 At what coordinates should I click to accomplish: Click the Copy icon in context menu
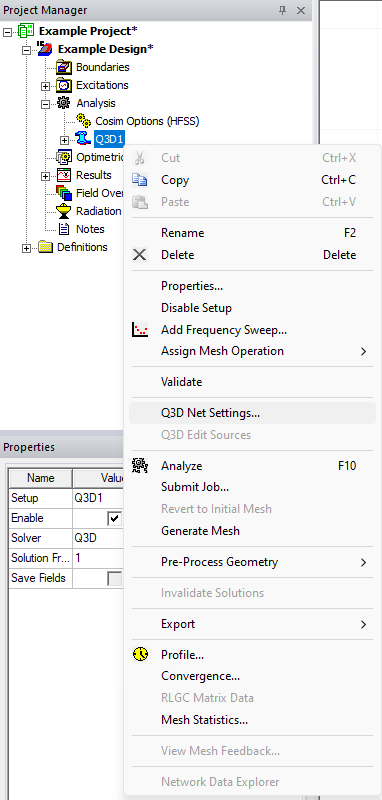(x=139, y=180)
